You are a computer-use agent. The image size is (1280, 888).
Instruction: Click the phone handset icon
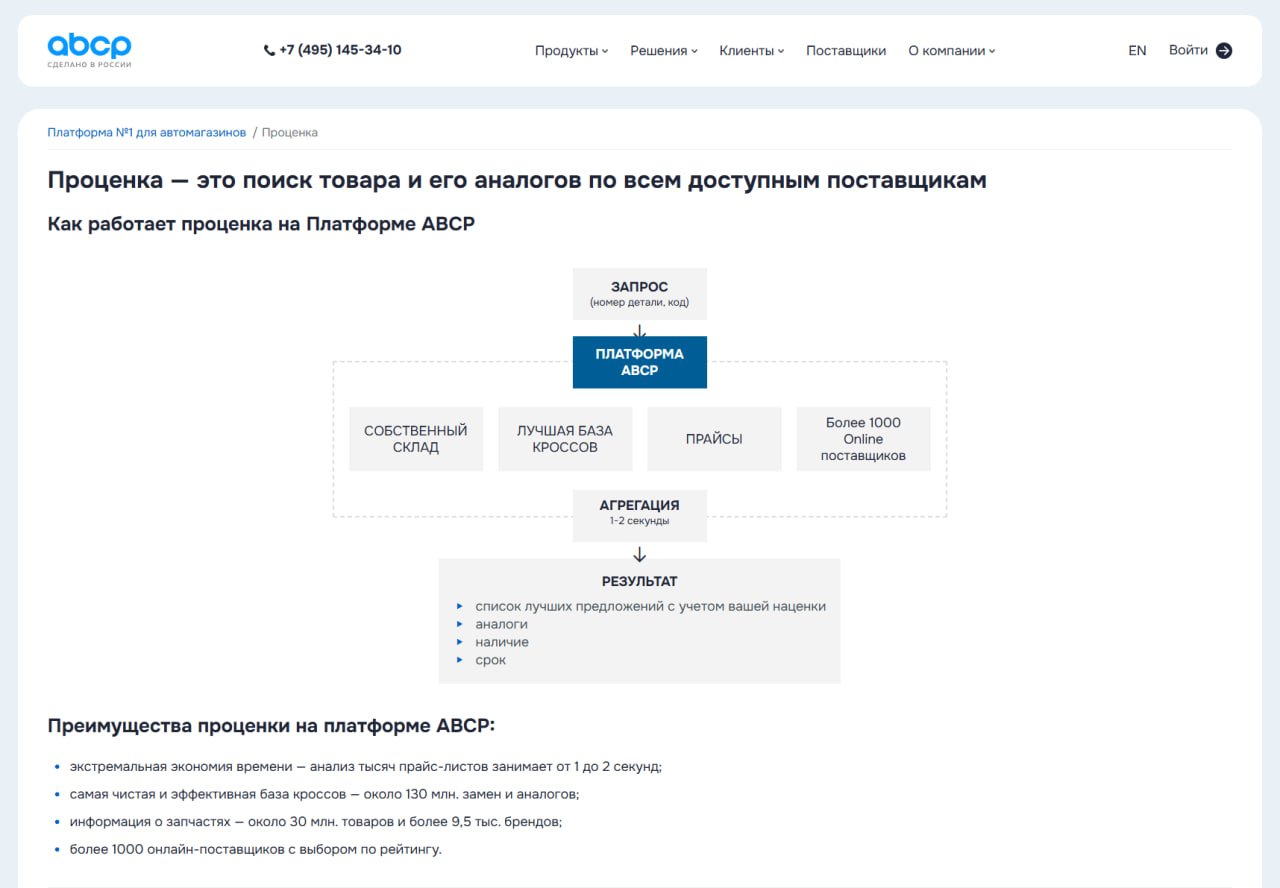click(269, 50)
